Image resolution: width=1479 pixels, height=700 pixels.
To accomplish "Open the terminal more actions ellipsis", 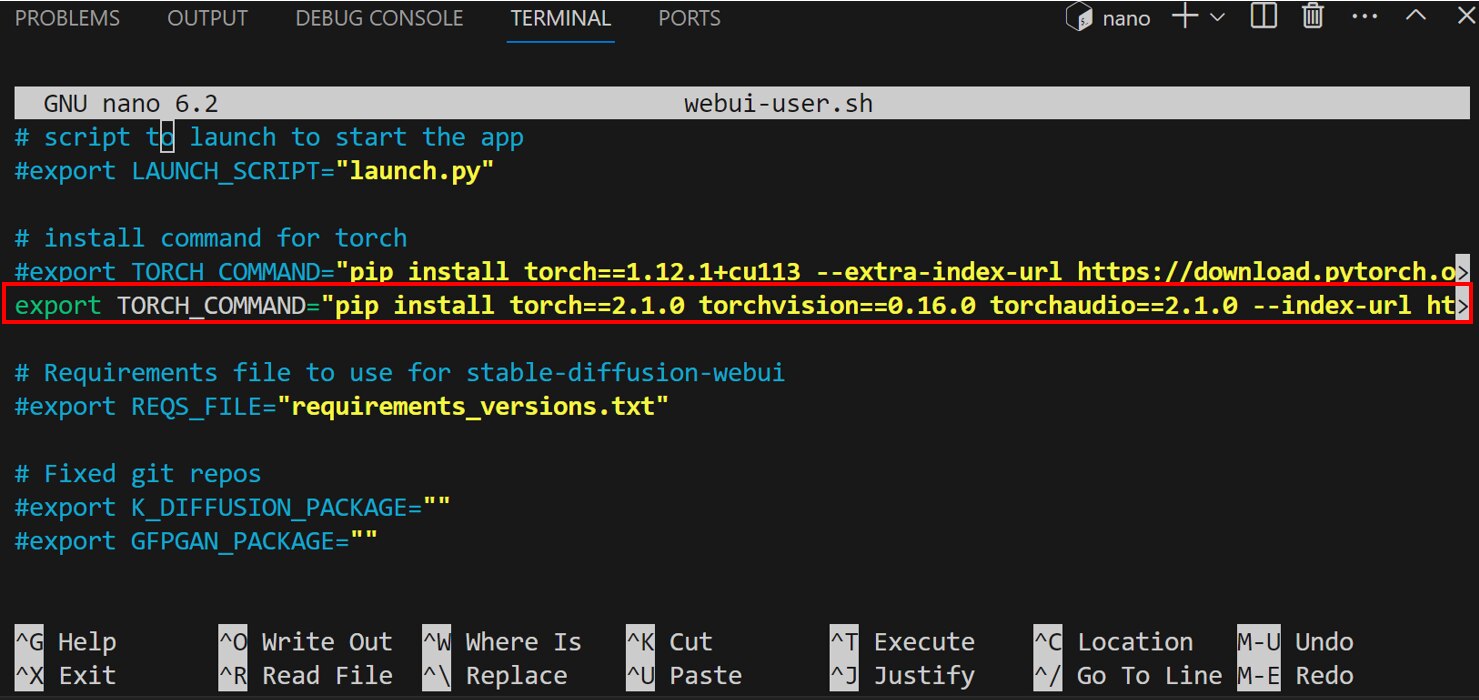I will pyautogui.click(x=1364, y=16).
